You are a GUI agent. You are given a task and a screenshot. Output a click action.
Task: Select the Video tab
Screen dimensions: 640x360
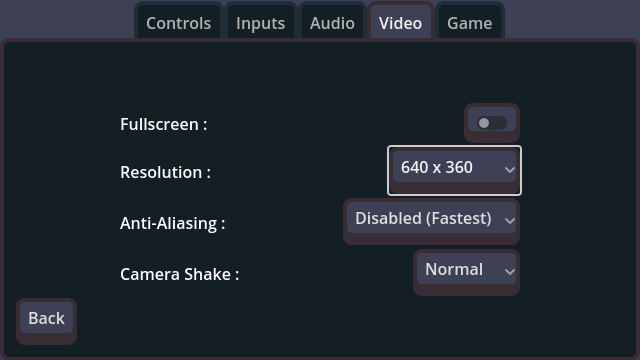tap(400, 22)
